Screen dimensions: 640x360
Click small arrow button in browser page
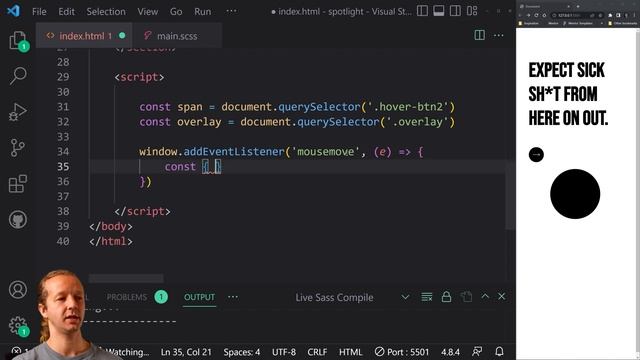(x=536, y=155)
